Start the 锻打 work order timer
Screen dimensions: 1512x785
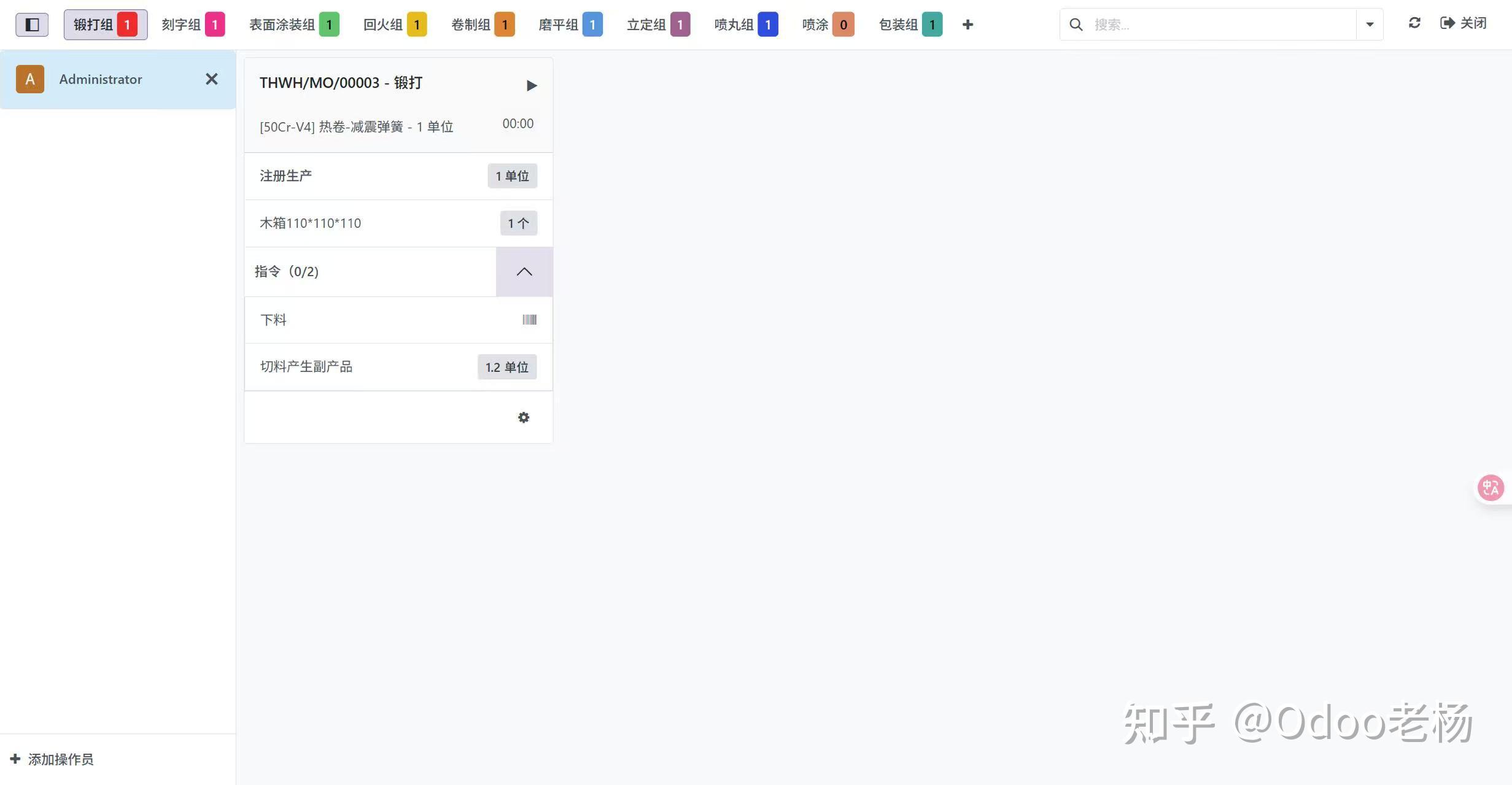tap(532, 85)
